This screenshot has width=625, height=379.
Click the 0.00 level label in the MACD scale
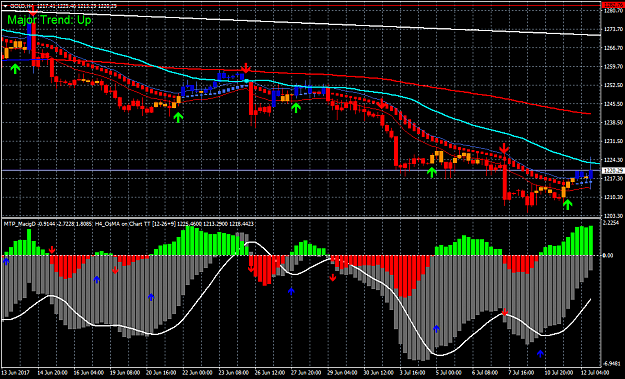coord(608,255)
